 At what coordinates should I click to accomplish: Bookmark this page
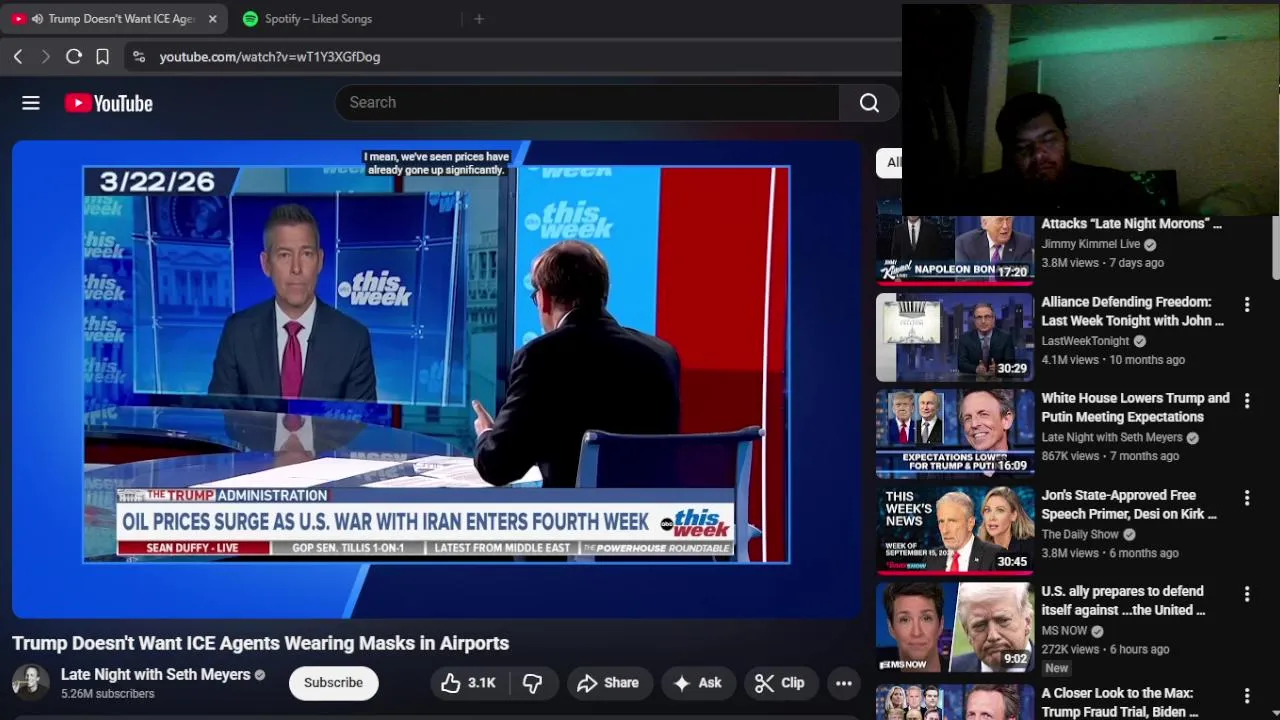tap(102, 57)
